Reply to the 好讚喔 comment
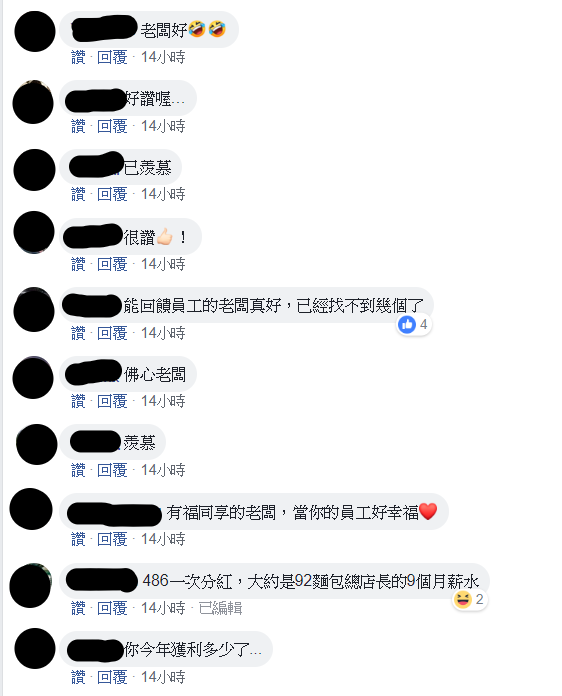The image size is (562, 696). point(112,127)
